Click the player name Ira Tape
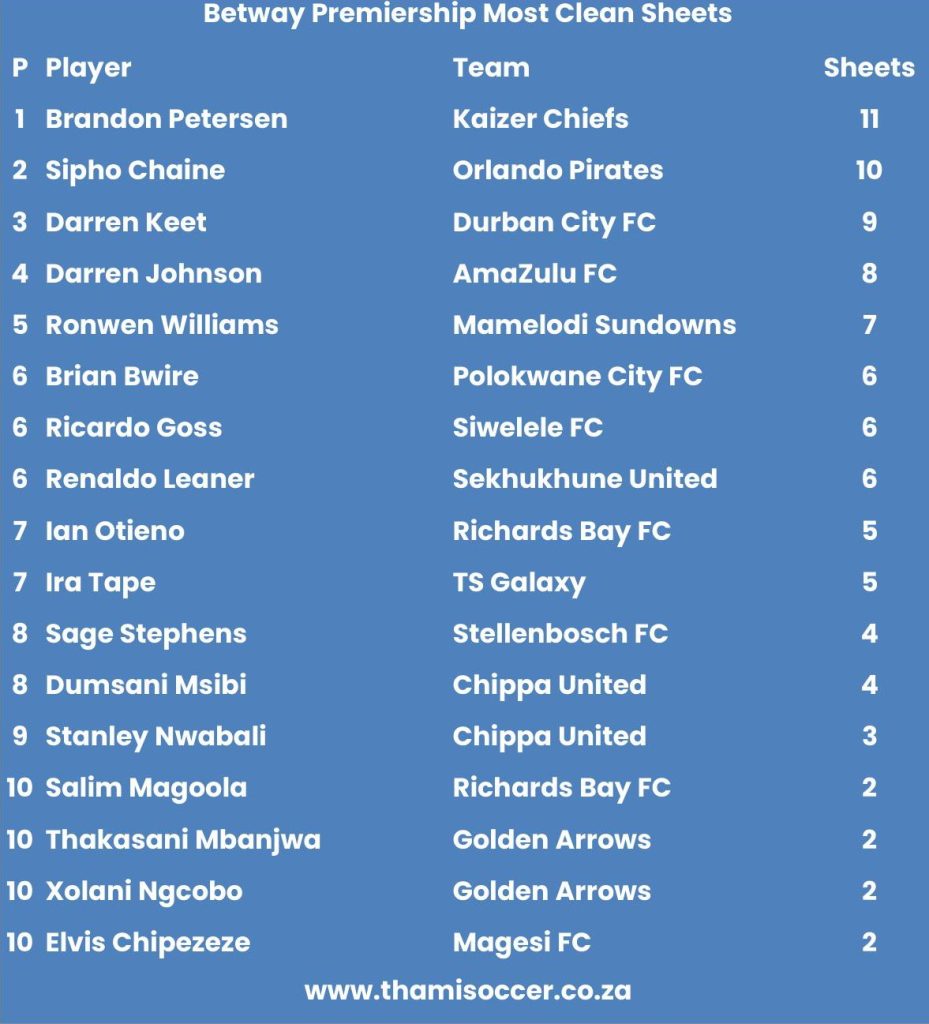Screen dimensions: 929x1024 pyautogui.click(x=100, y=582)
